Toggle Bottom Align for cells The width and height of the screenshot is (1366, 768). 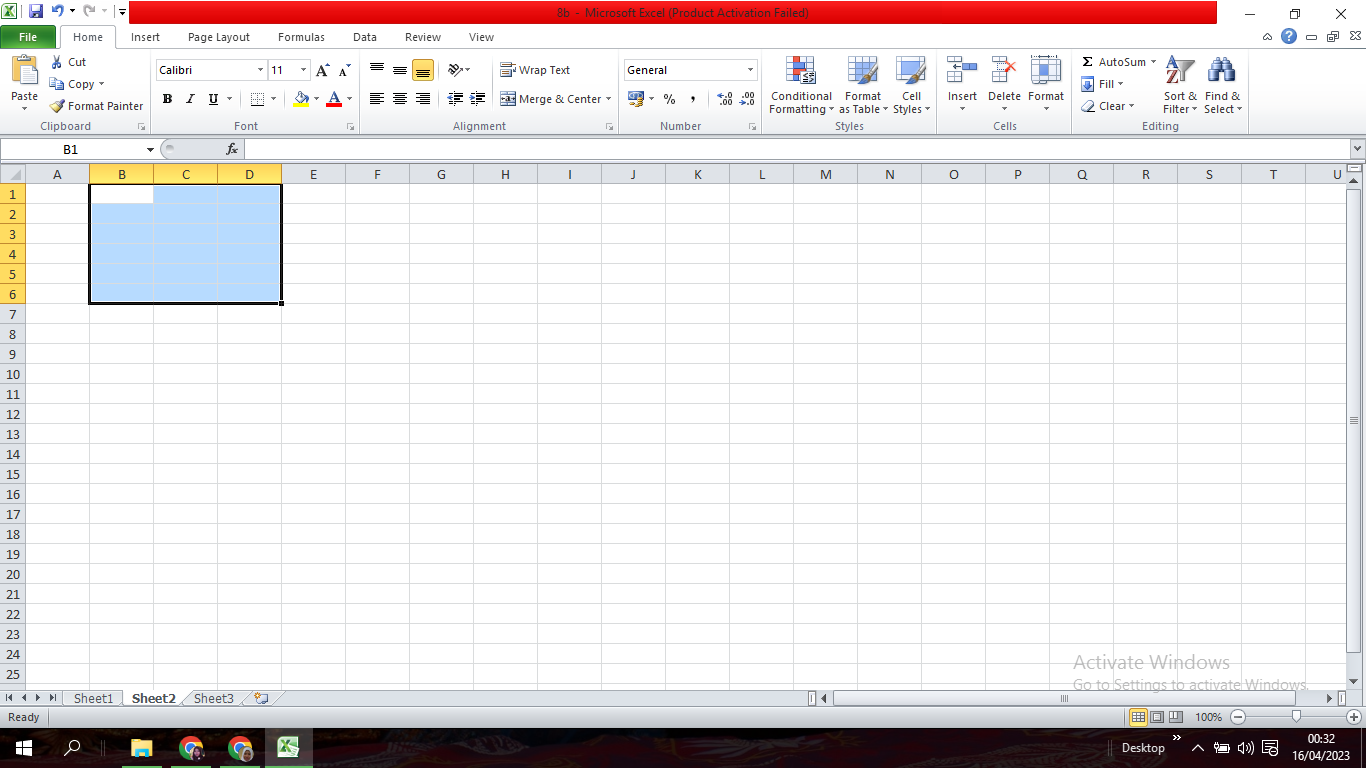[x=423, y=70]
